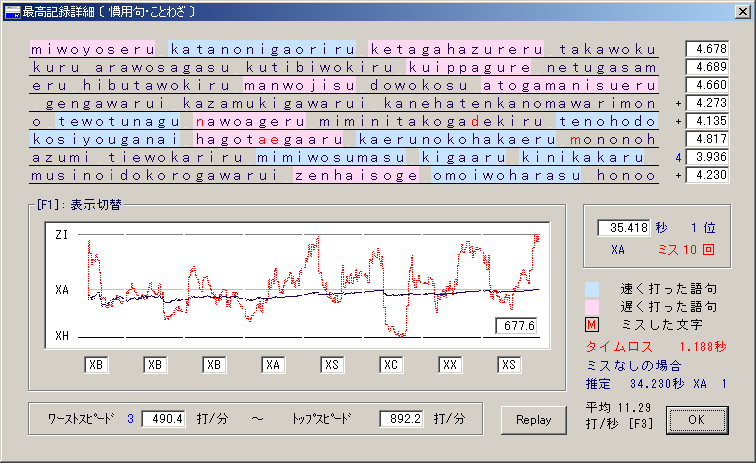Click the 892.2 top speed field
Screen dimensions: 756x463
click(x=401, y=419)
